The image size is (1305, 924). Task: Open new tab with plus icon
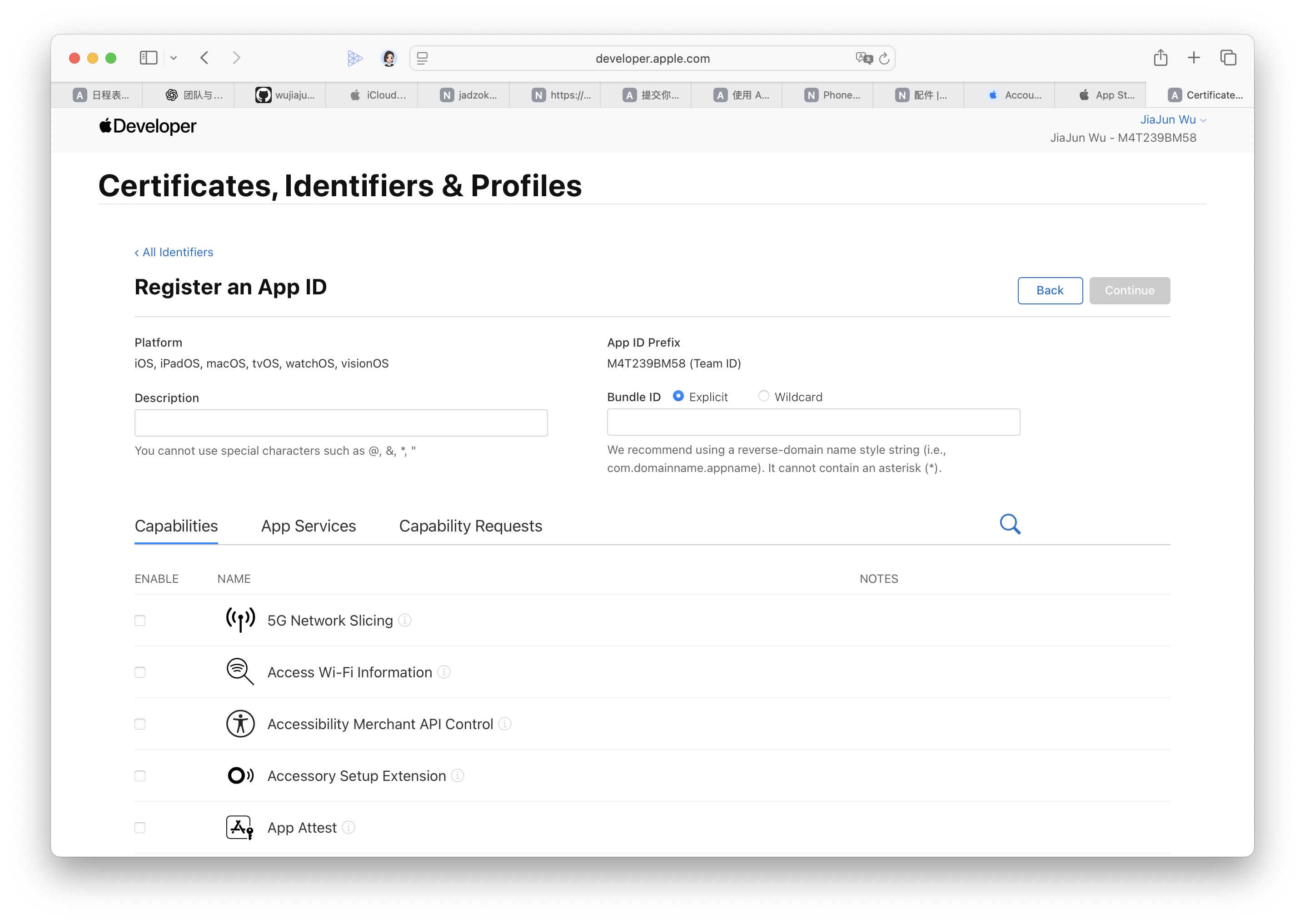1194,57
